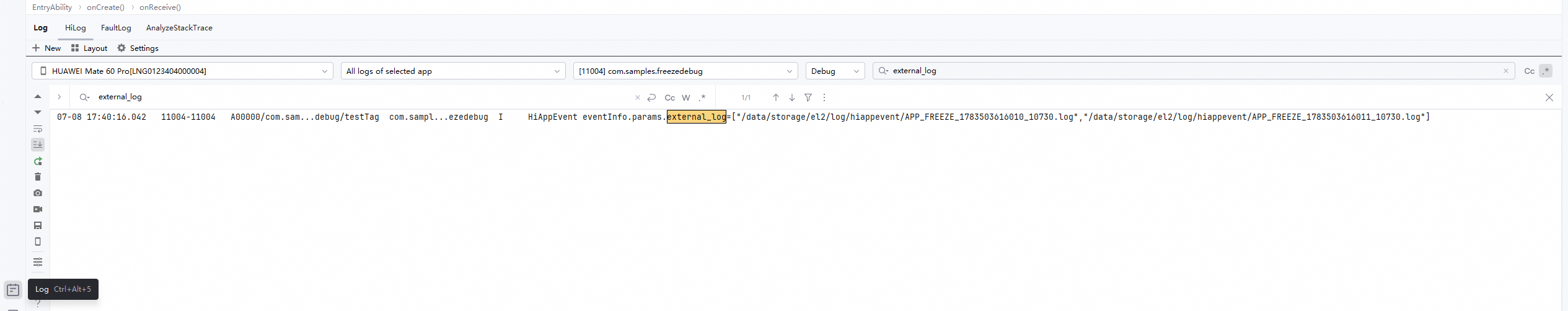Viewport: 1568px width, 311px height.
Task: Toggle regex option in find bar
Action: click(702, 97)
